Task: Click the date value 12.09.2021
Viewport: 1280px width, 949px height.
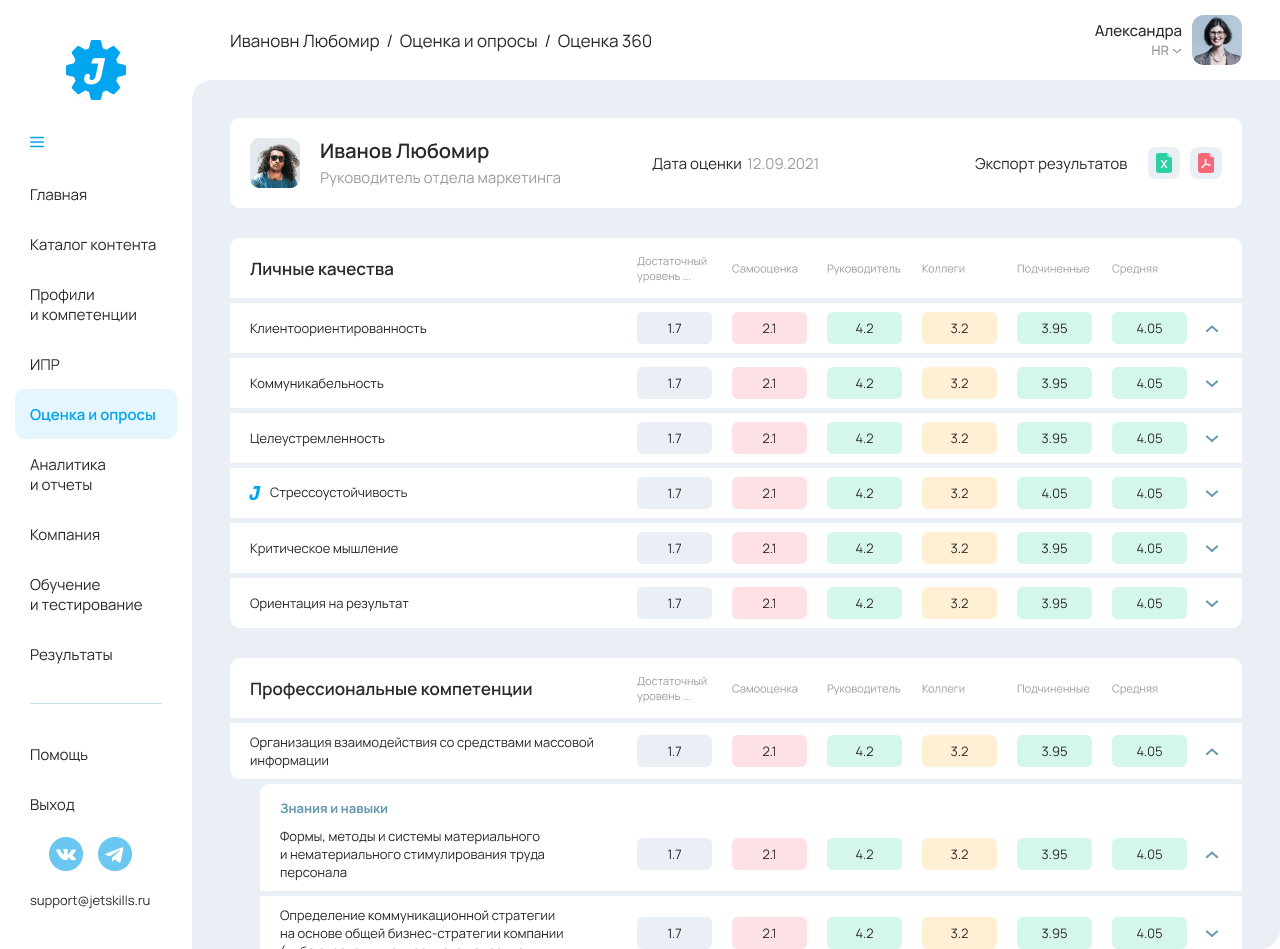Action: [x=783, y=163]
